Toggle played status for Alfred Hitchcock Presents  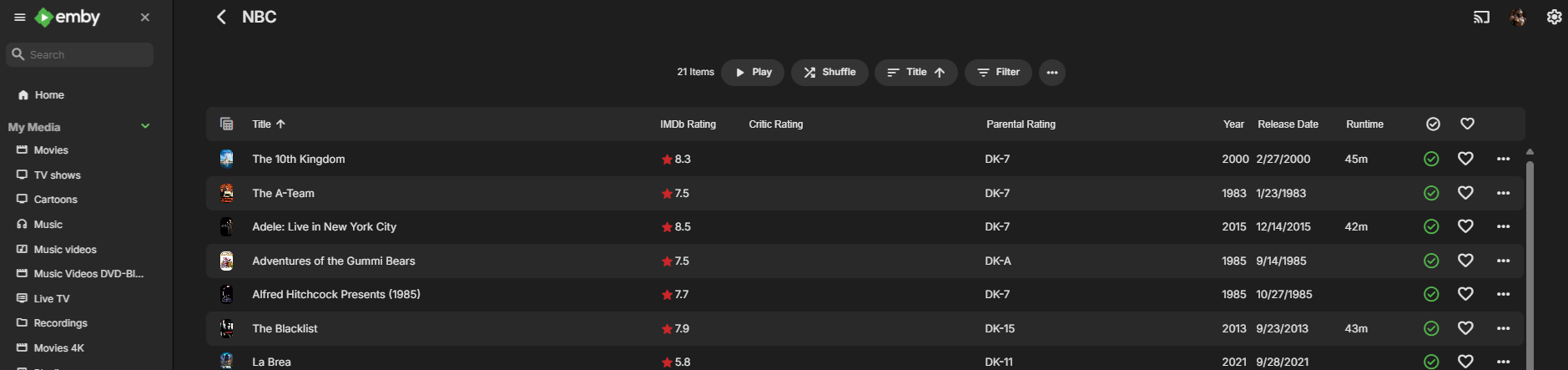tap(1431, 294)
